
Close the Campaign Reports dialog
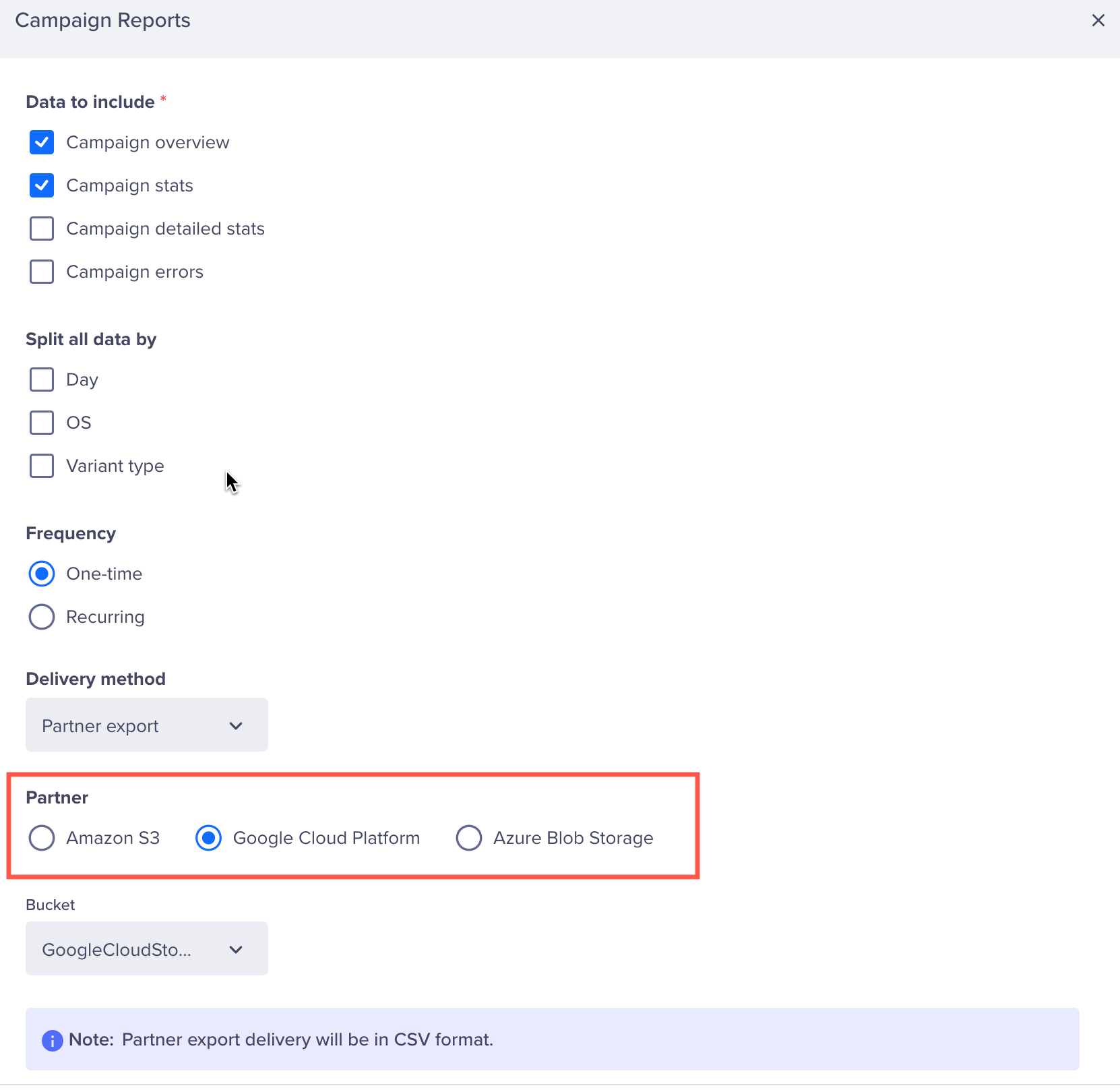(1098, 20)
